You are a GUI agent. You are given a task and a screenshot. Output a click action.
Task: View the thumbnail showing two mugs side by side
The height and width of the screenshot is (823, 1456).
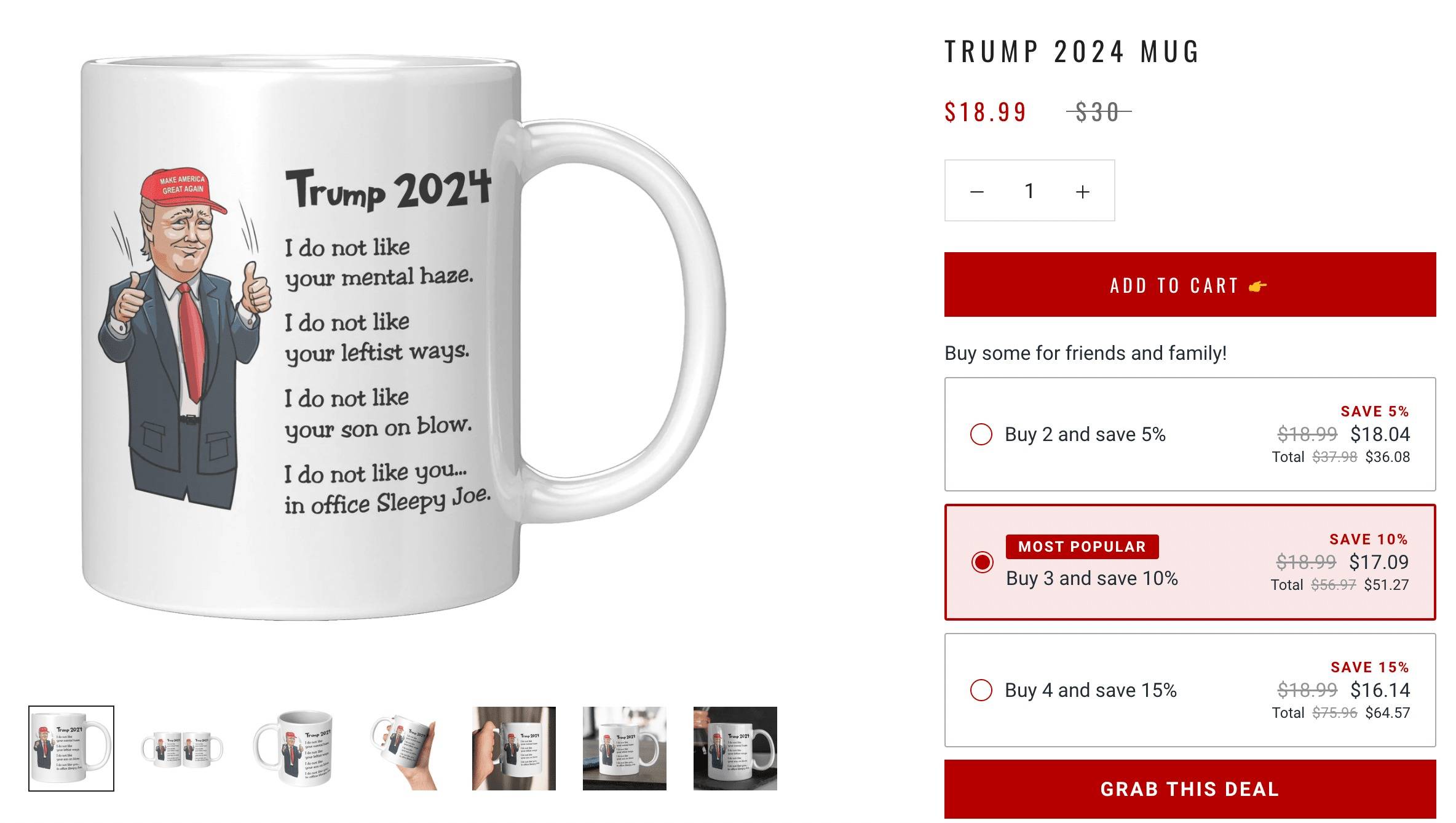coord(182,749)
